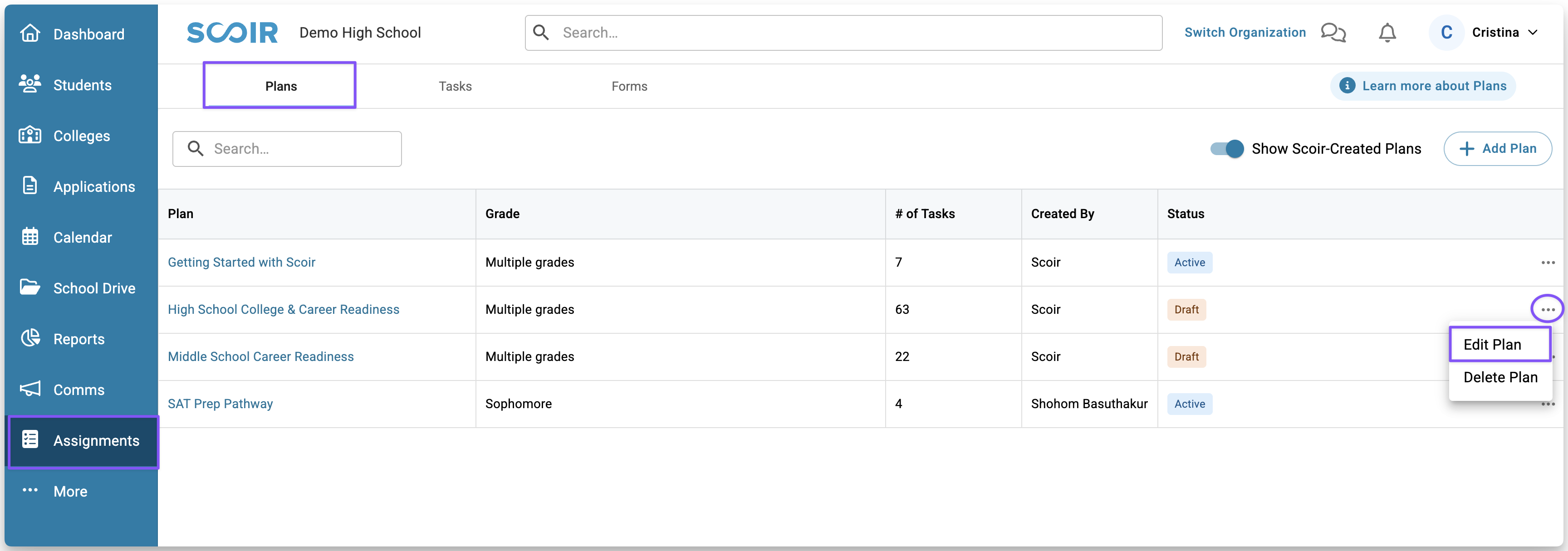1568x551 pixels.
Task: Open the Calendar sidebar icon
Action: coord(30,237)
